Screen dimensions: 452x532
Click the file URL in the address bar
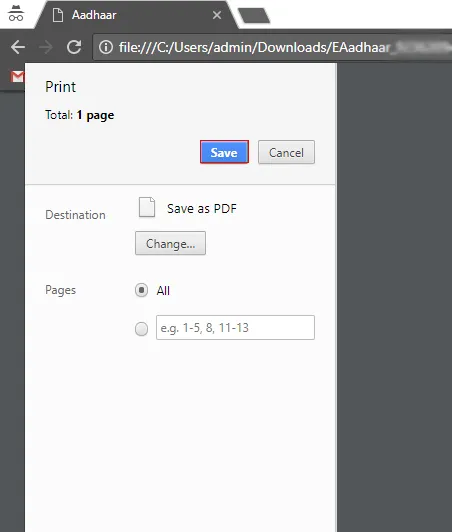284,47
